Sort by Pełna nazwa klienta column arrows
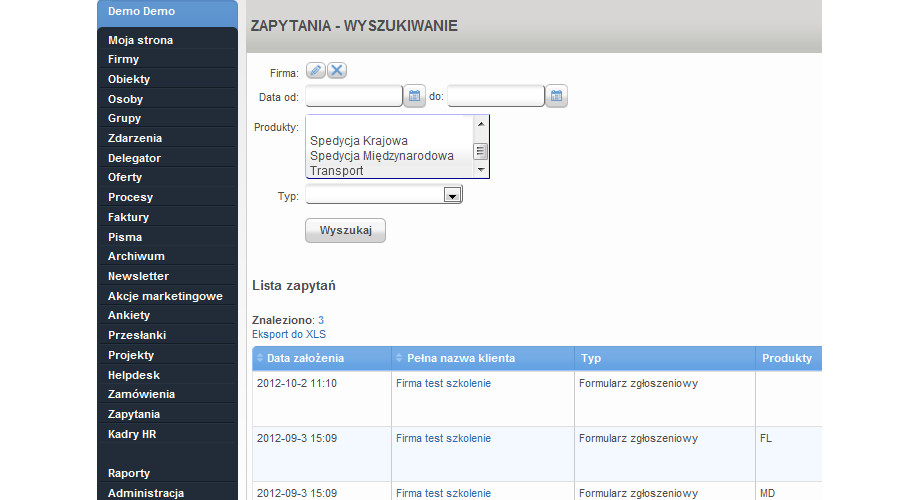 pyautogui.click(x=399, y=357)
